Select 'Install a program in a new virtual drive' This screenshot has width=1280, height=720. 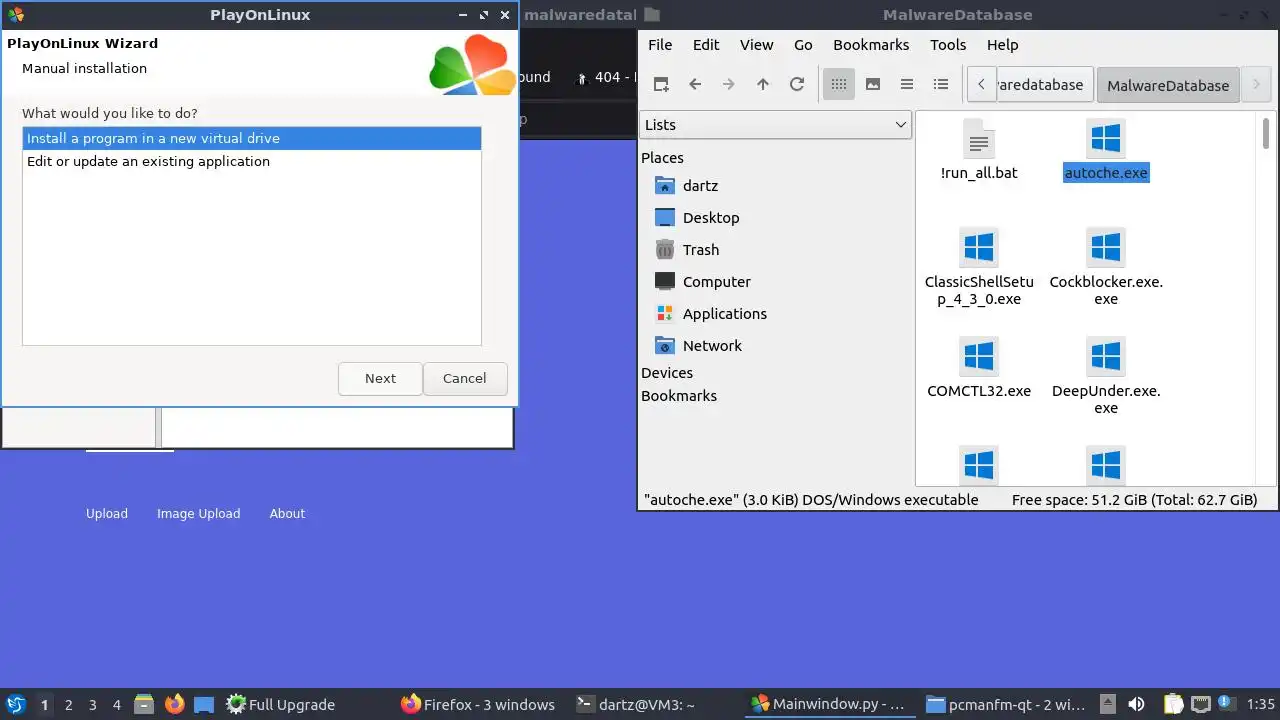[x=252, y=138]
